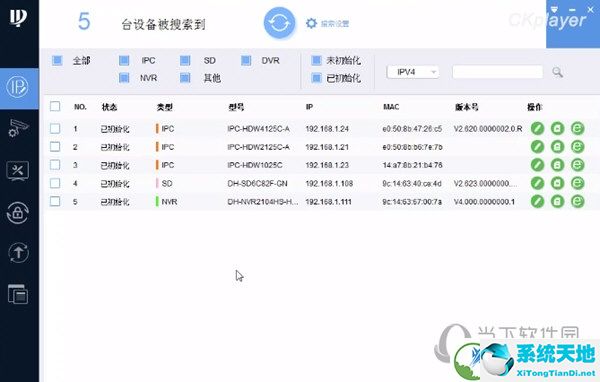Viewport: 600px width, 382px height.
Task: Open password reset lock sidebar icon
Action: 18,212
